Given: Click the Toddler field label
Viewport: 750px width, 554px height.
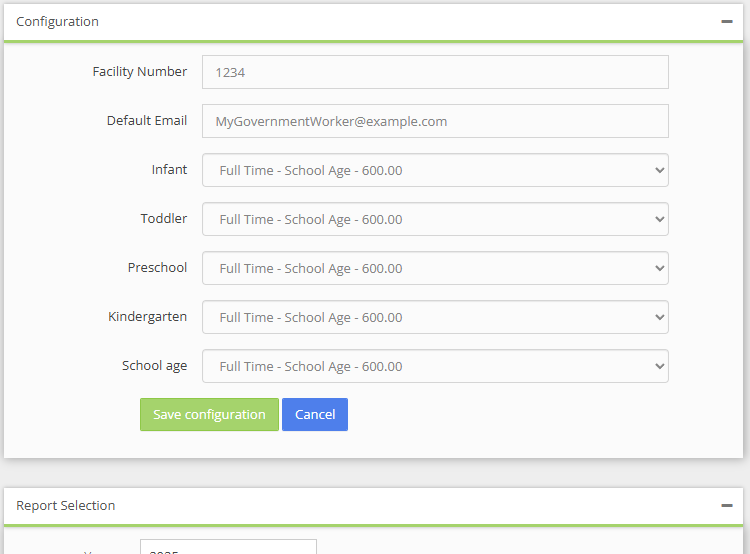Looking at the screenshot, I should [163, 218].
